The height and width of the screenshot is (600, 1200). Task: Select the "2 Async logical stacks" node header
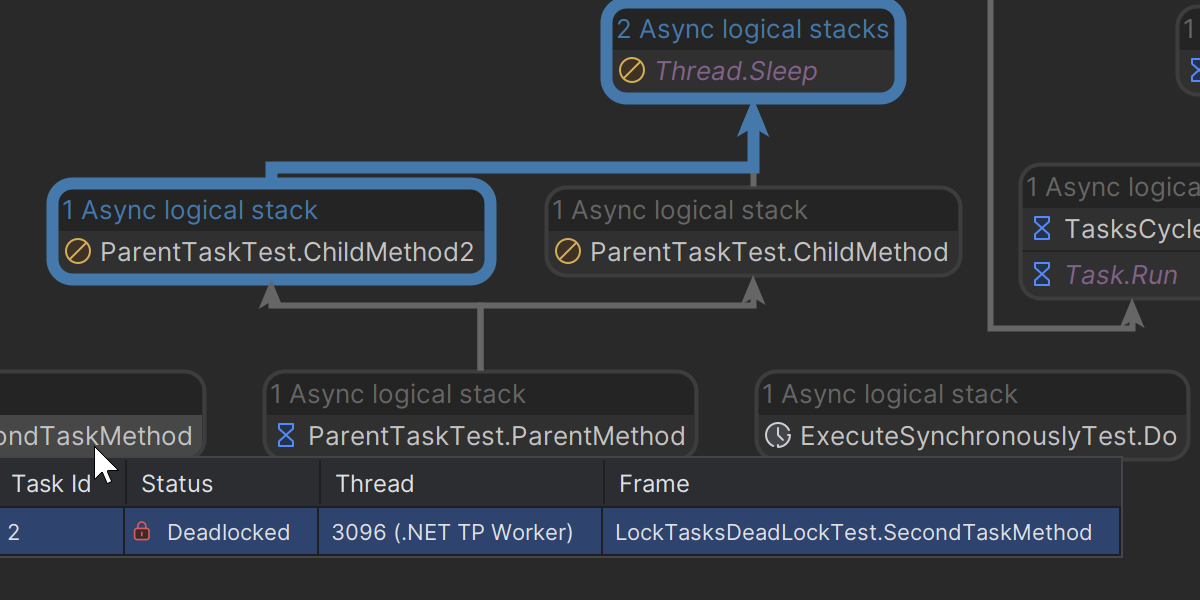pyautogui.click(x=752, y=29)
